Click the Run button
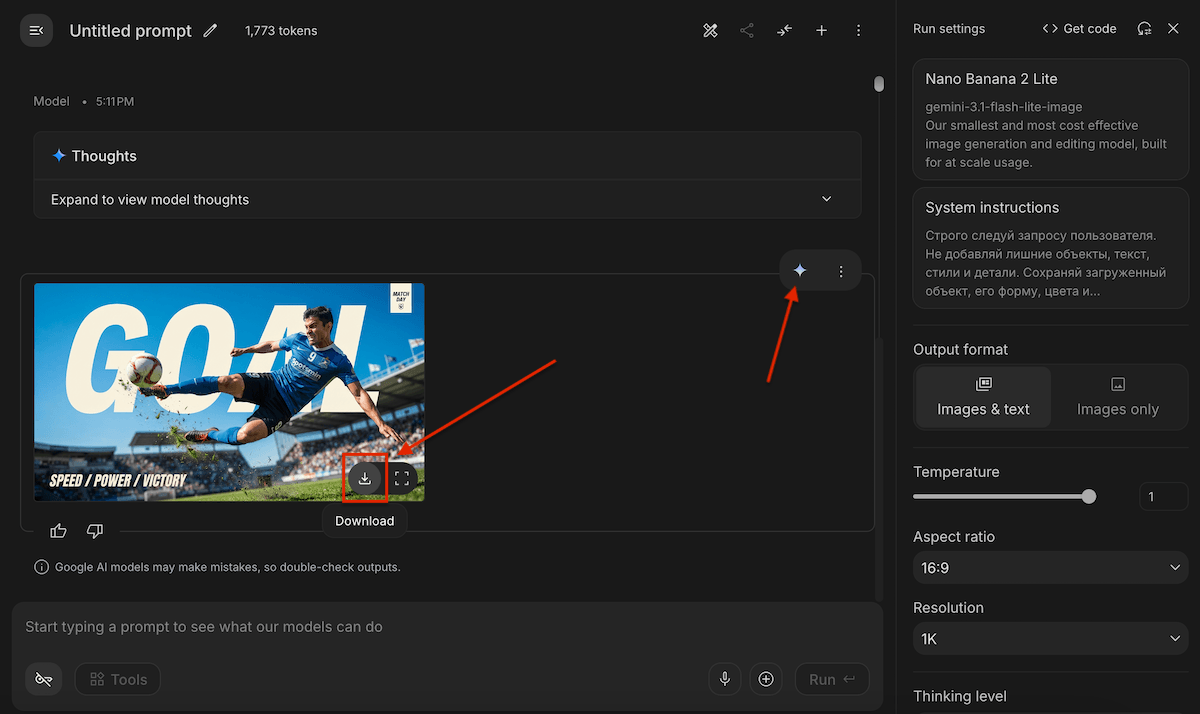Image resolution: width=1200 pixels, height=714 pixels. (832, 680)
